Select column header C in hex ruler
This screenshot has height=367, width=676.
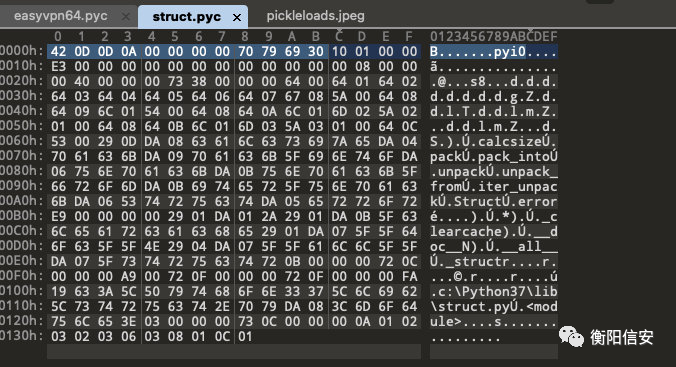339,37
